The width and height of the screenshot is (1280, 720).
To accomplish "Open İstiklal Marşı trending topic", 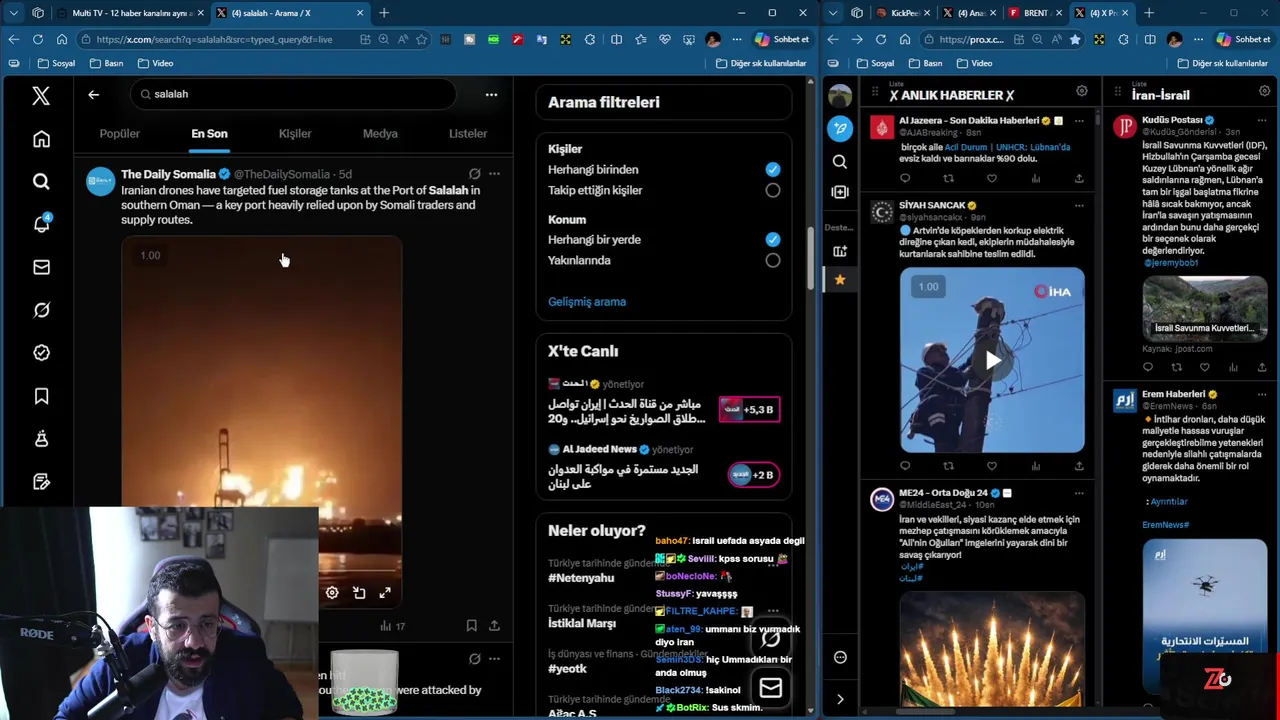I will coord(582,623).
